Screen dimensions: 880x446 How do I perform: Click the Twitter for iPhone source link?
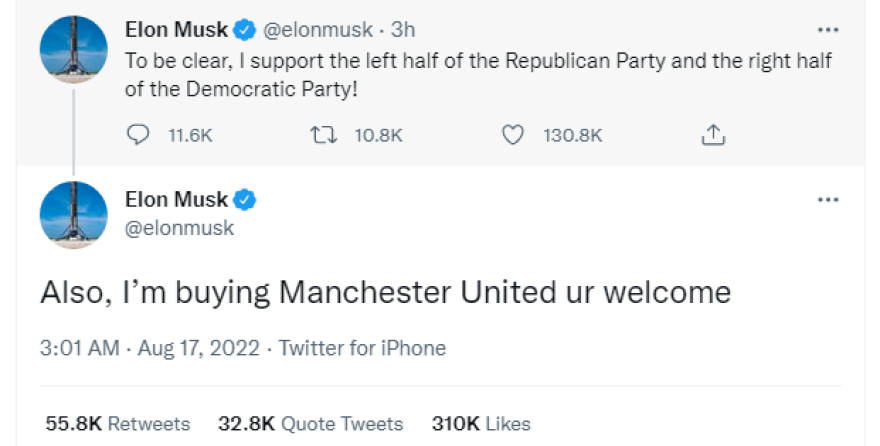pyautogui.click(x=362, y=348)
